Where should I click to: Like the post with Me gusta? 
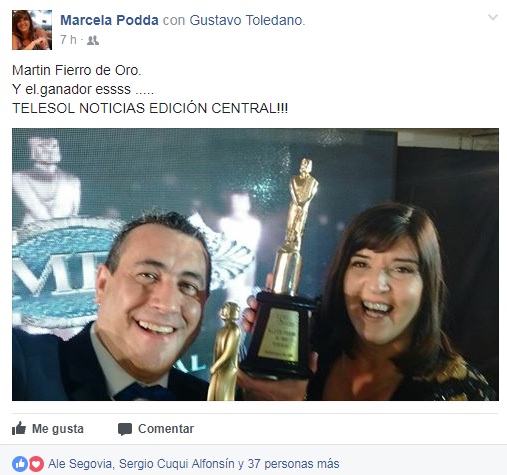48,429
